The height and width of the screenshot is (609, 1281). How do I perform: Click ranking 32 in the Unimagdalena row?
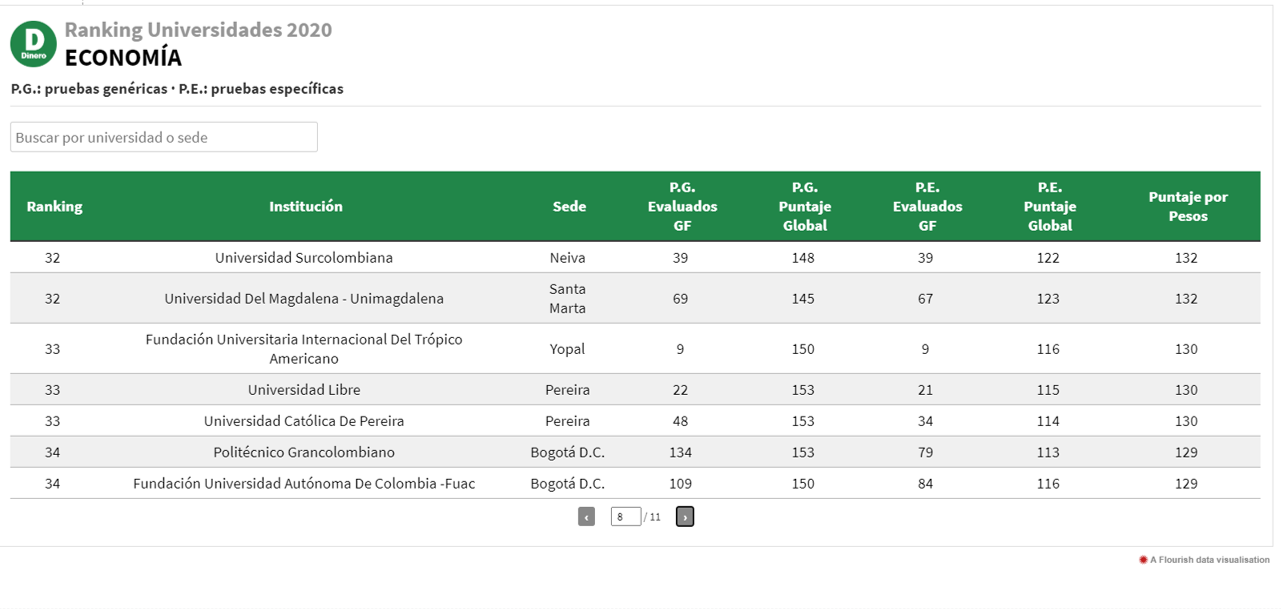(x=53, y=299)
